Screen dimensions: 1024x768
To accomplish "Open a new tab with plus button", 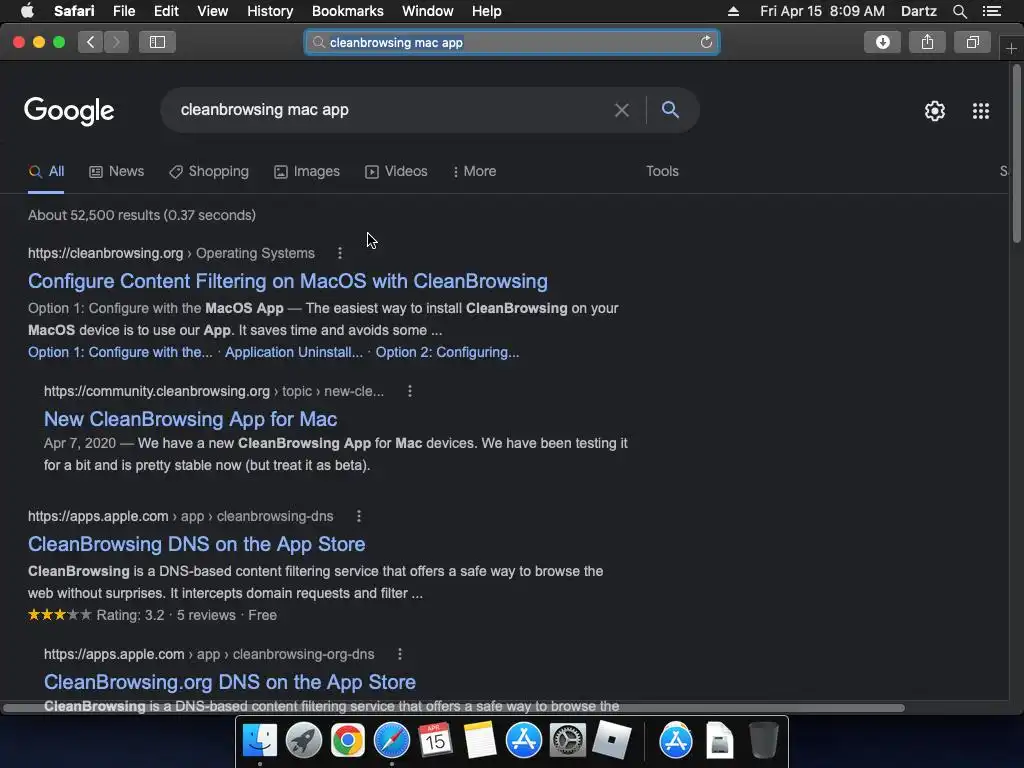I will pos(1011,49).
